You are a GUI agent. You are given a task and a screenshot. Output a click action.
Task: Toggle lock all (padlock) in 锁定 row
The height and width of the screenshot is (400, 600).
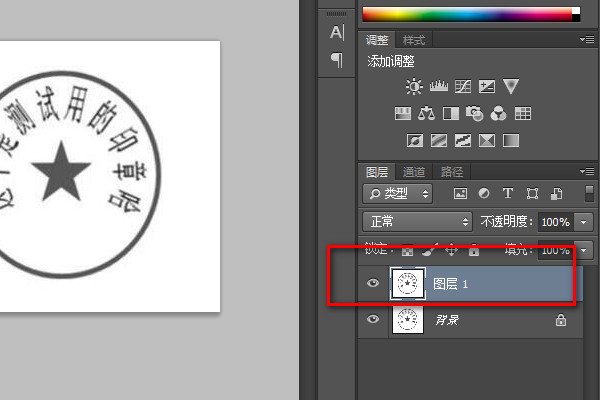[474, 250]
